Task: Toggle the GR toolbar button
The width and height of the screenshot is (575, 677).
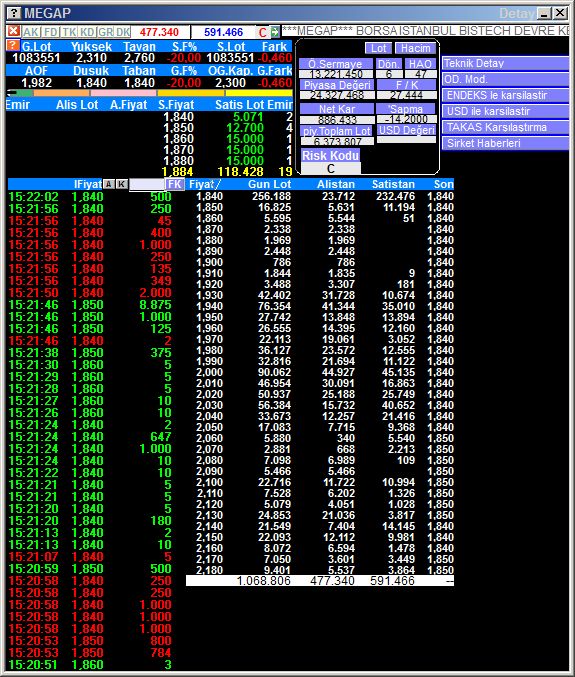Action: (105, 32)
